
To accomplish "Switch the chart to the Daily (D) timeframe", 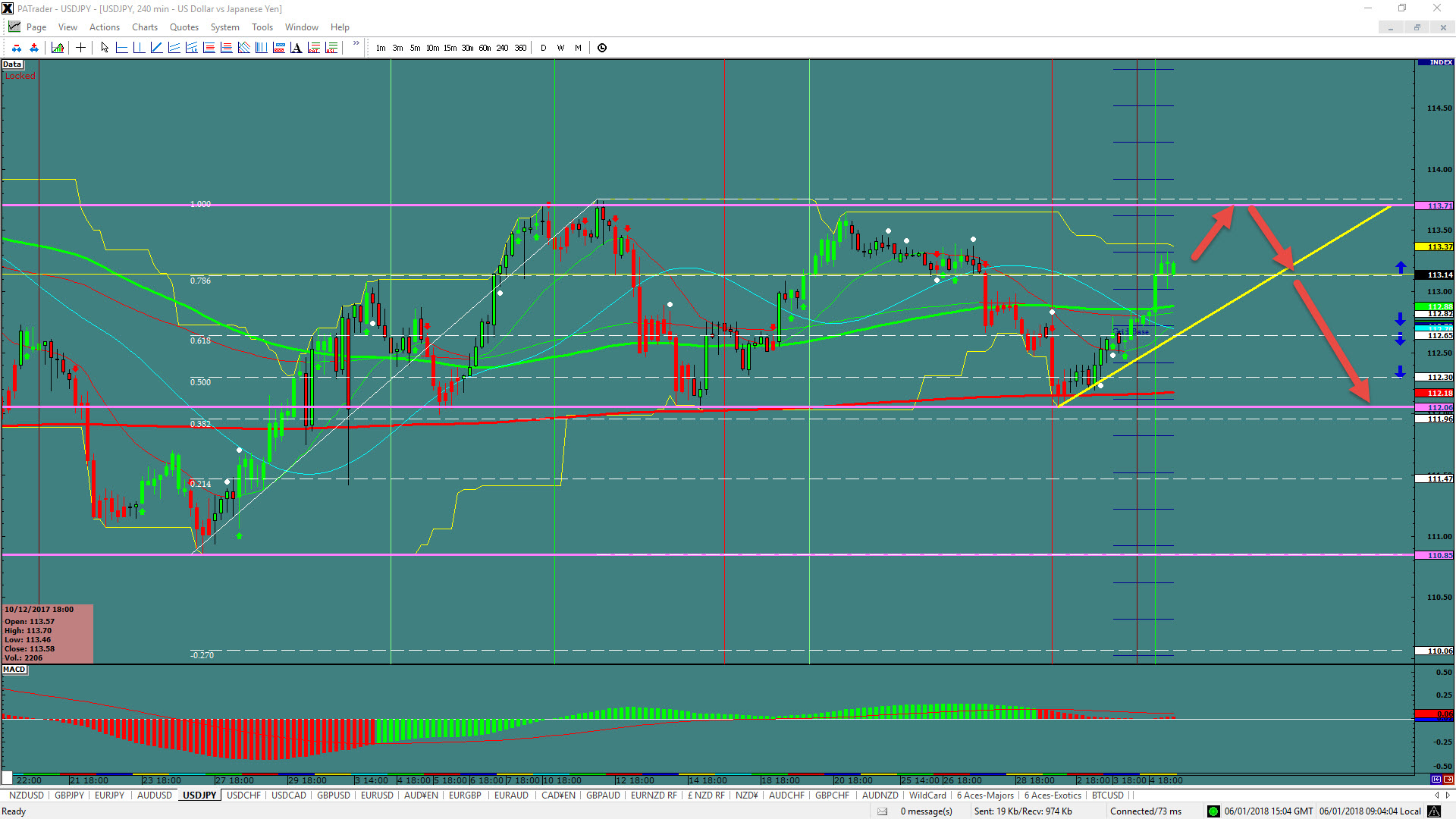I will 543,48.
